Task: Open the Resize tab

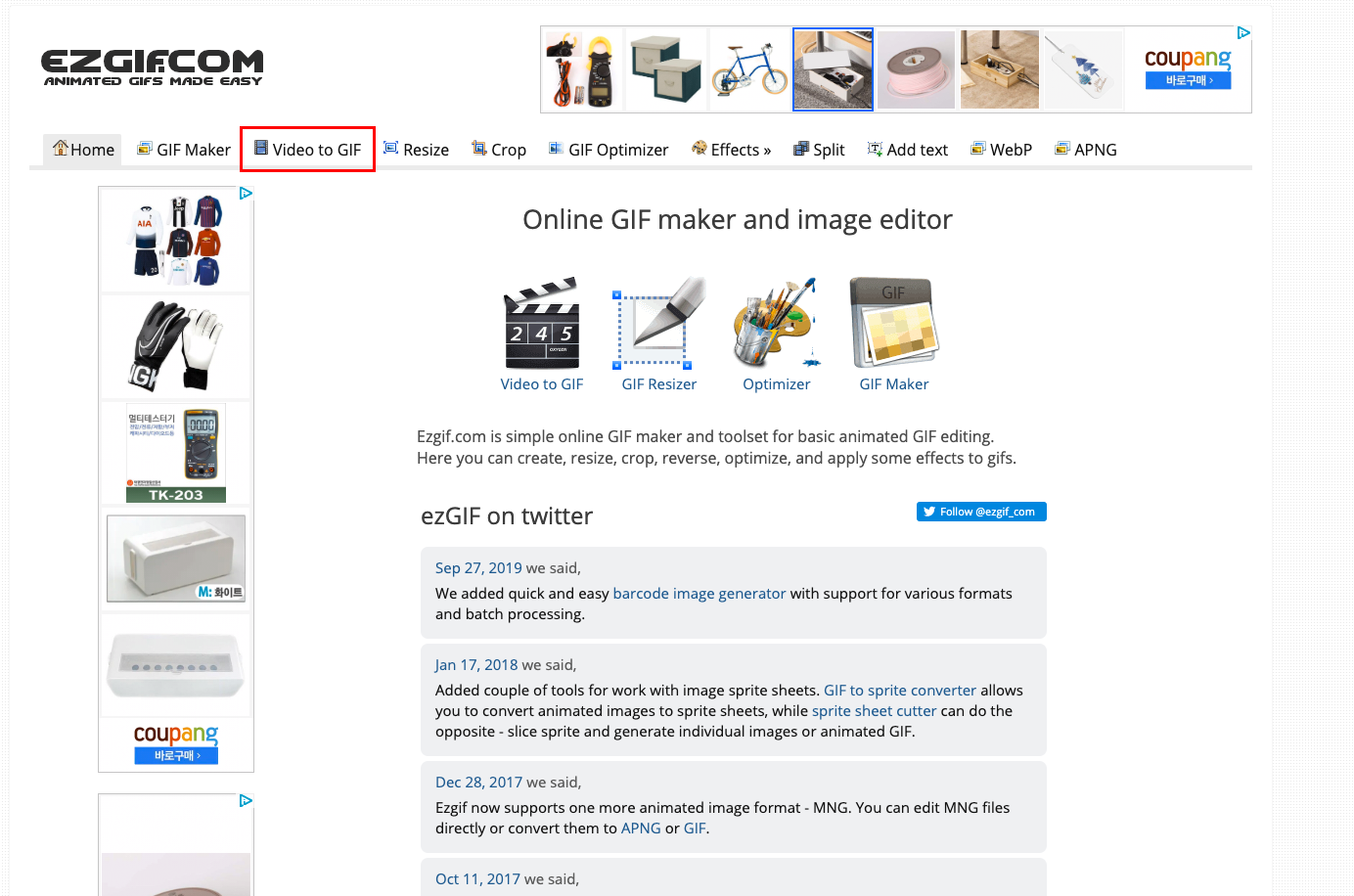Action: tap(416, 150)
